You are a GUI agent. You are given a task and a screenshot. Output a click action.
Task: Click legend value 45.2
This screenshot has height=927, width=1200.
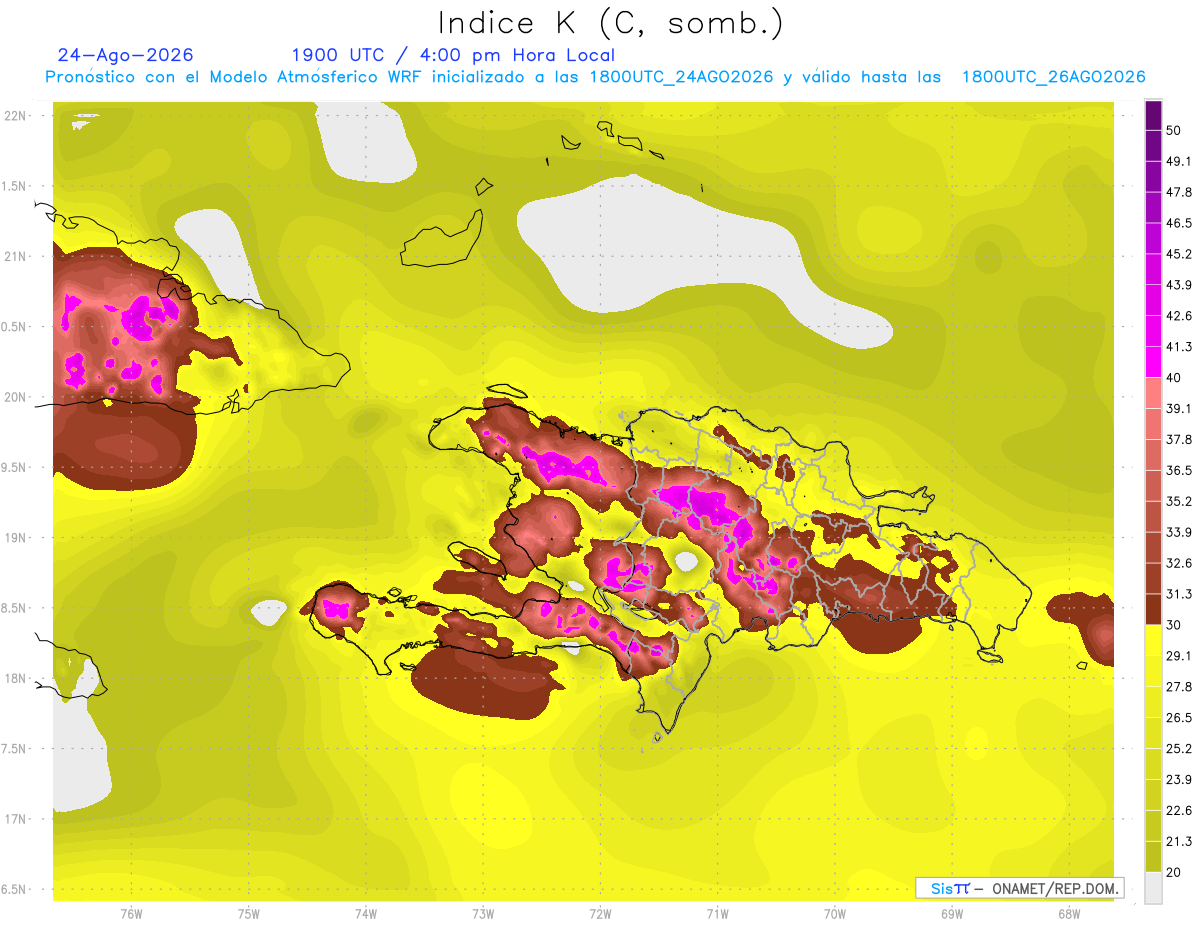point(1179,254)
